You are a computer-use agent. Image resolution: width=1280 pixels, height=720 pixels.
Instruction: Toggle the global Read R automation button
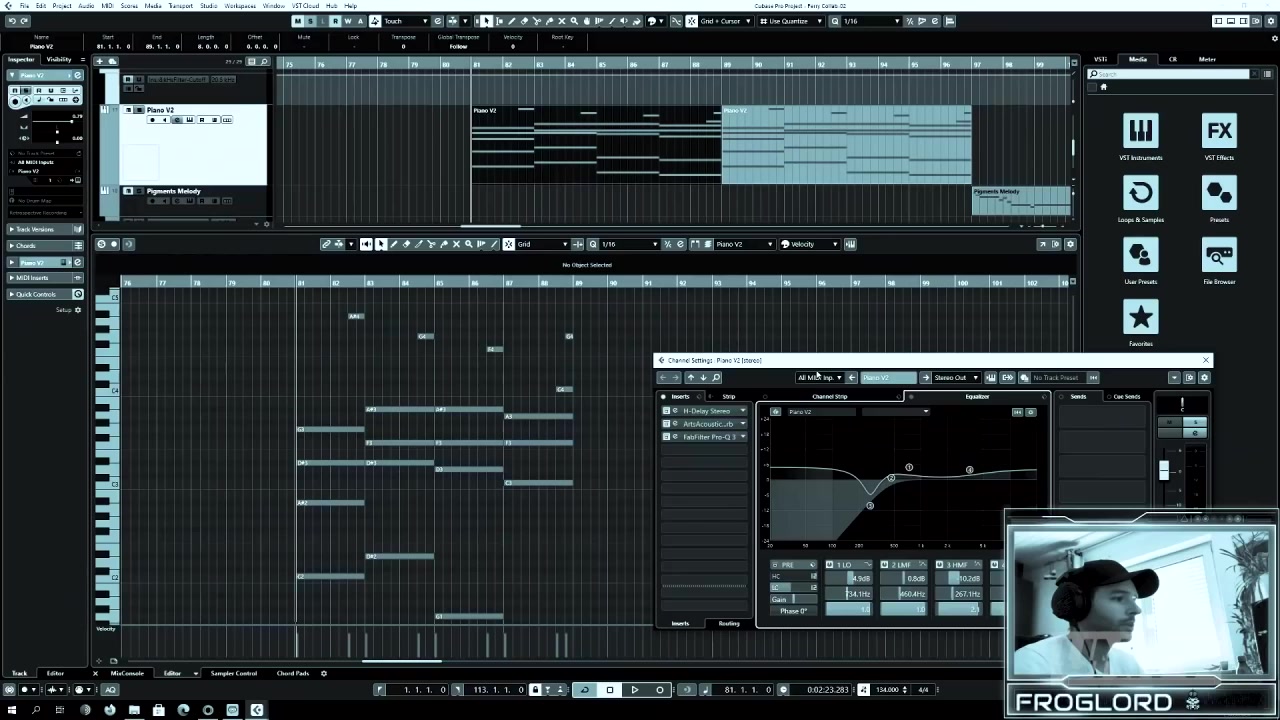tap(335, 21)
